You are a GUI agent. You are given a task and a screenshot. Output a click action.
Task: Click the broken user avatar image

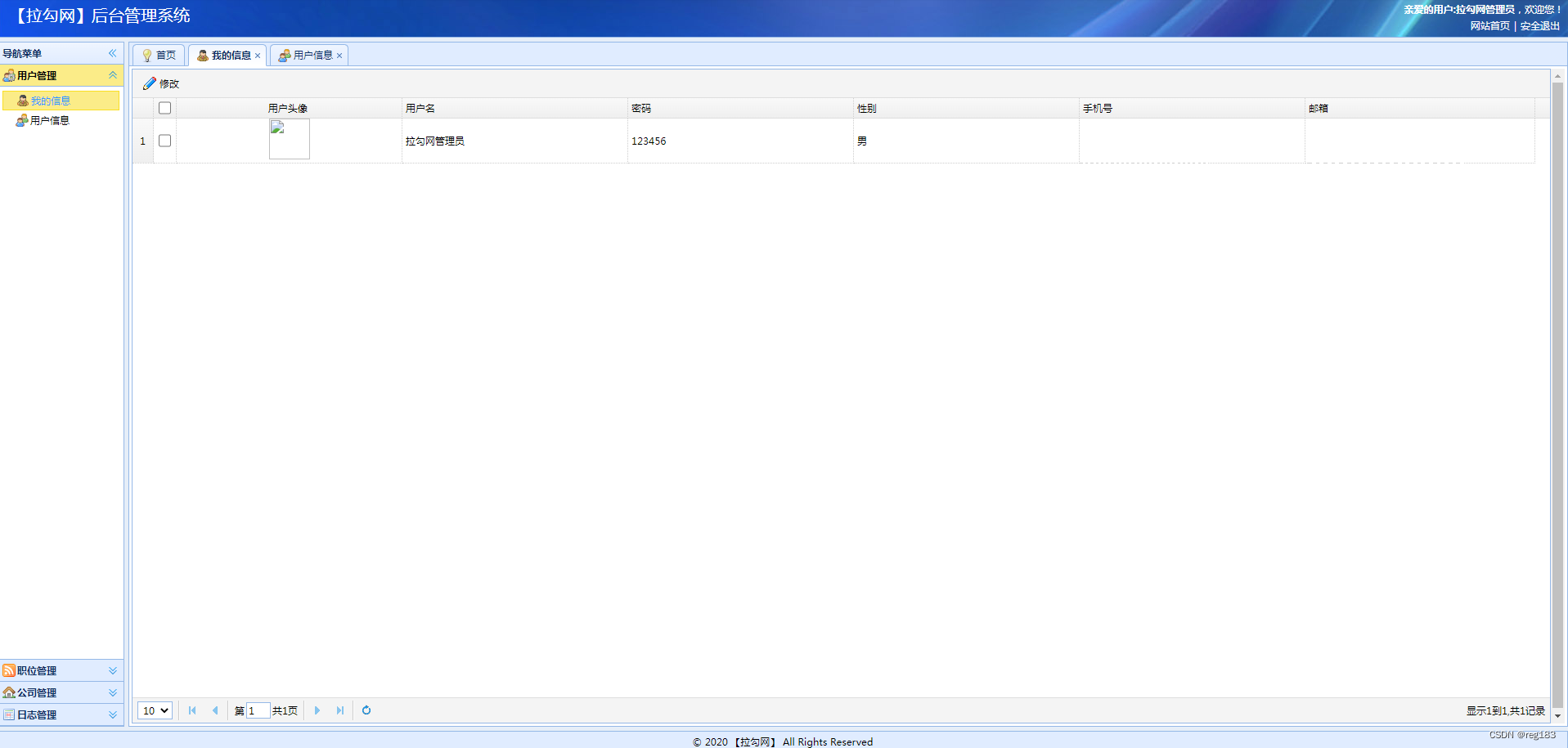click(290, 139)
